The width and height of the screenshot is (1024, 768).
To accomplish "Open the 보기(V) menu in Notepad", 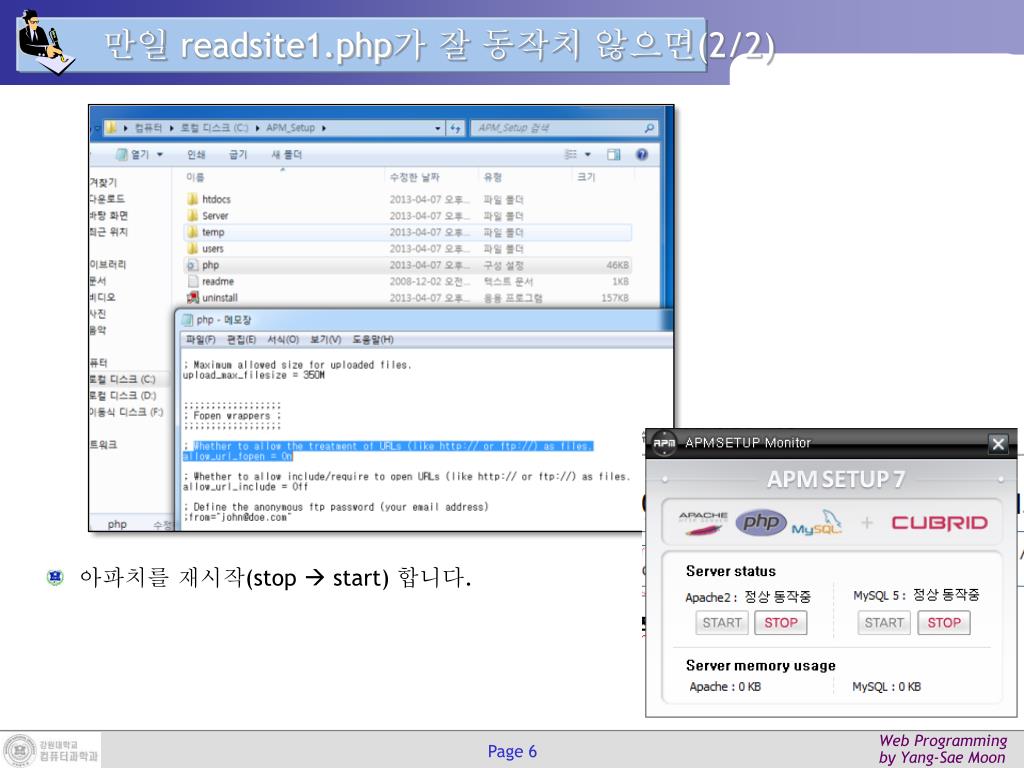I will [325, 340].
